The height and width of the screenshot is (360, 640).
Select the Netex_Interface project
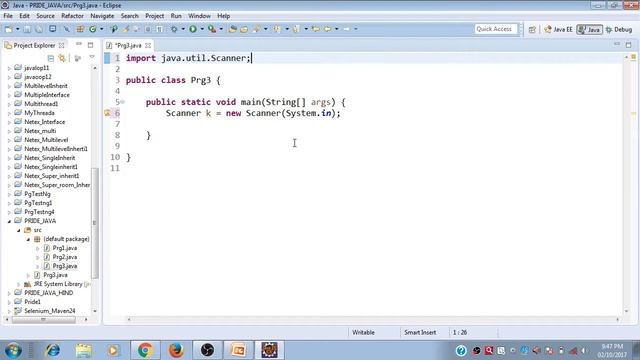click(x=44, y=122)
